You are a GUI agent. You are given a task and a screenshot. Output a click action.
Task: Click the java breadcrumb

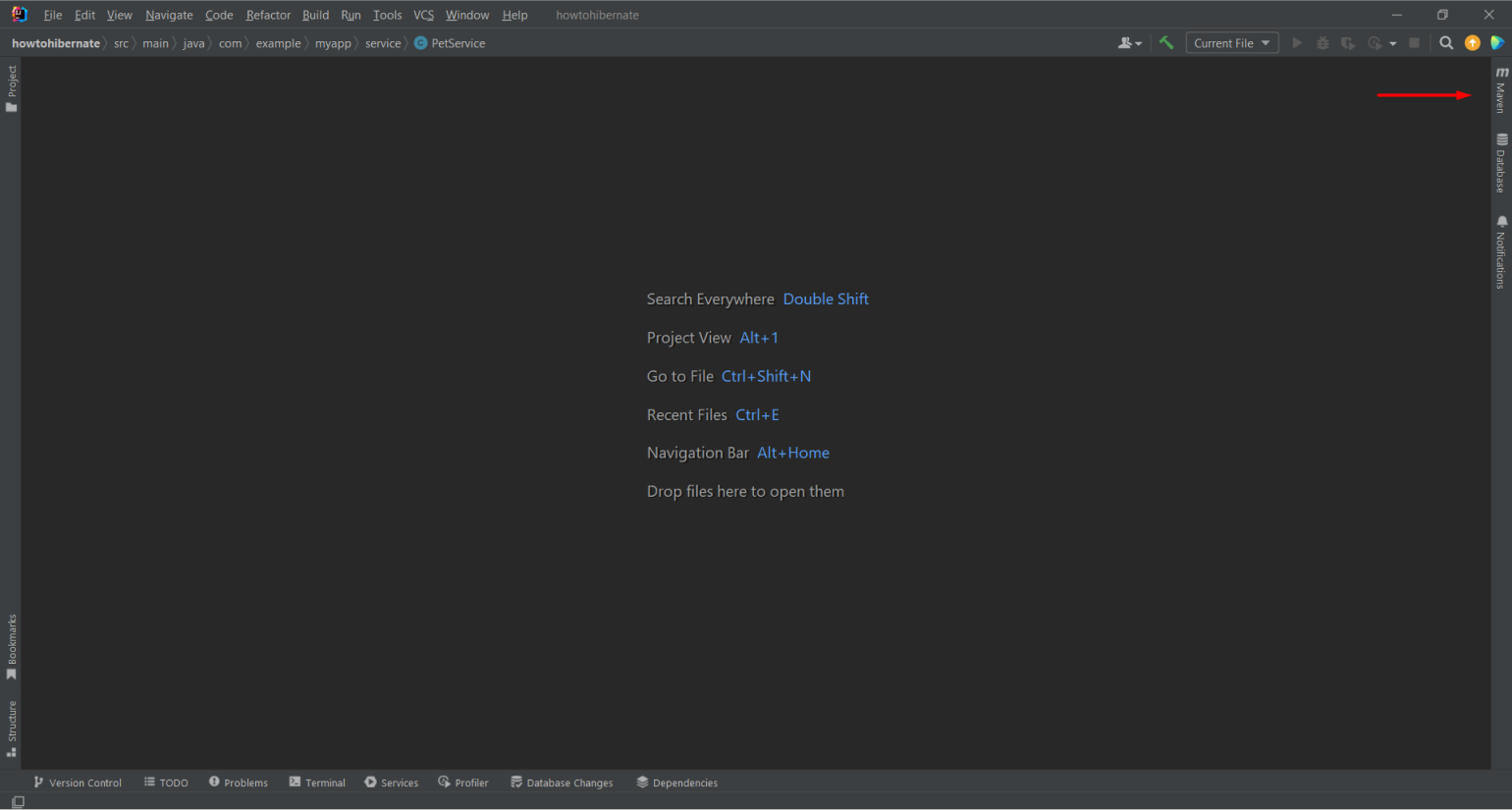[193, 43]
